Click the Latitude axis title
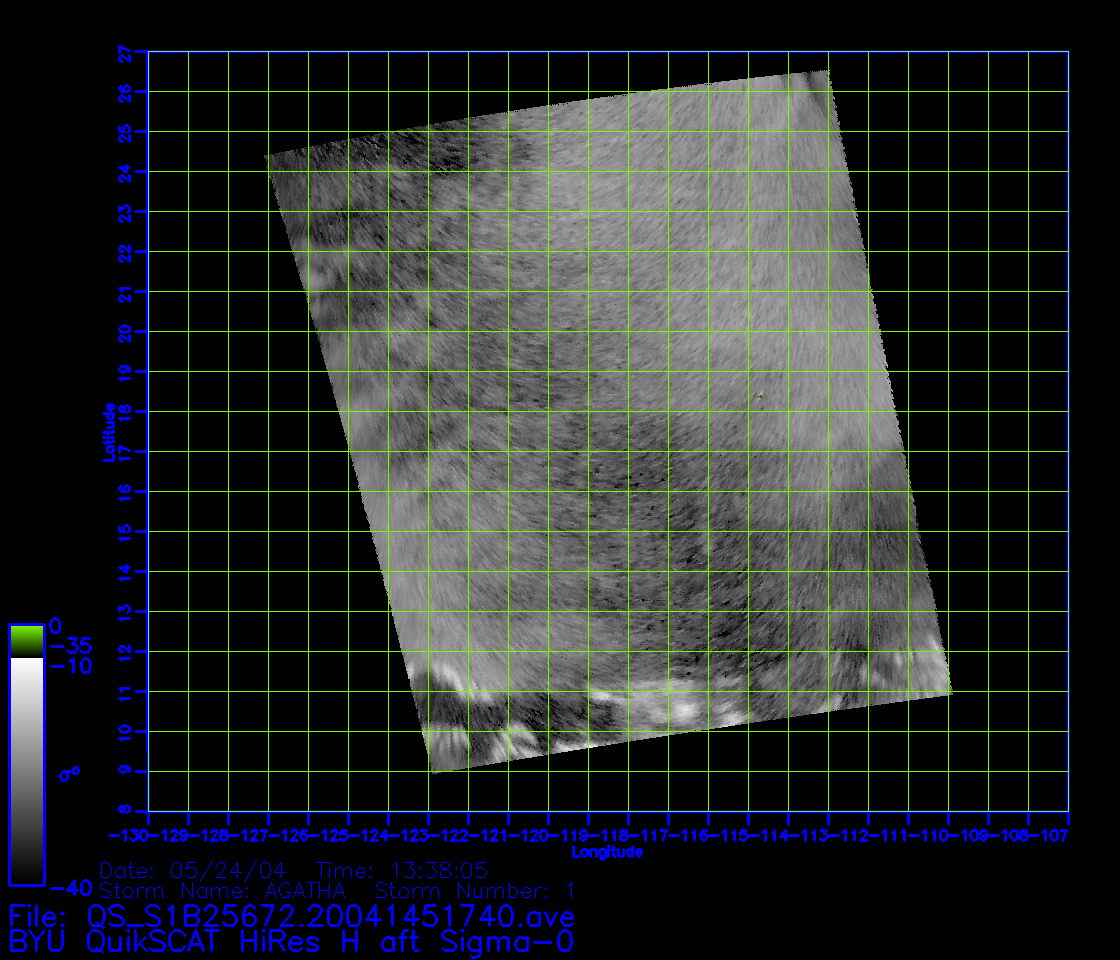The width and height of the screenshot is (1120, 960). pyautogui.click(x=107, y=431)
